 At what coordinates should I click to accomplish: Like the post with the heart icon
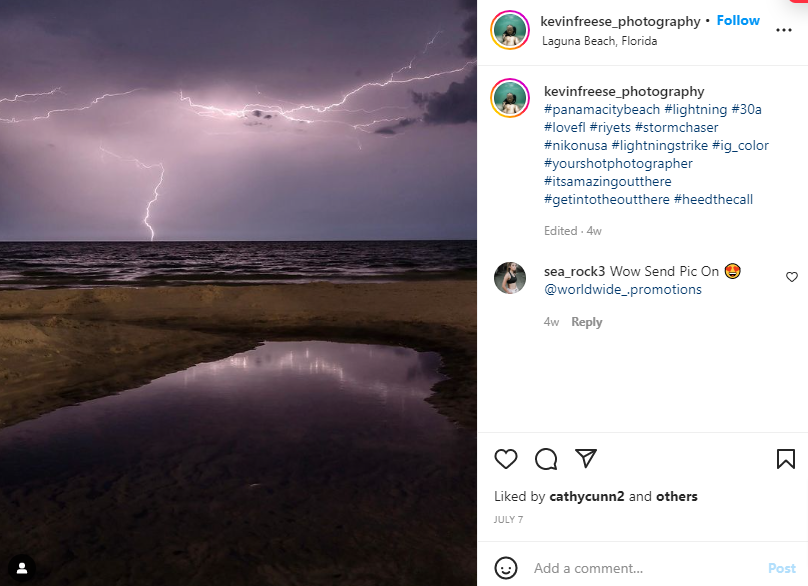506,459
